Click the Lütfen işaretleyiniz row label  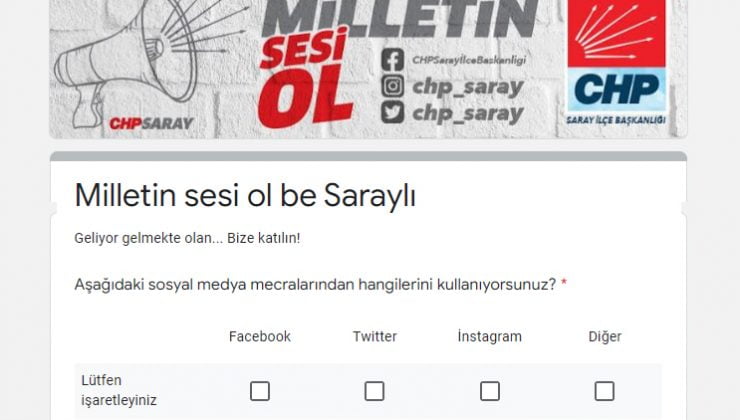coord(118,390)
